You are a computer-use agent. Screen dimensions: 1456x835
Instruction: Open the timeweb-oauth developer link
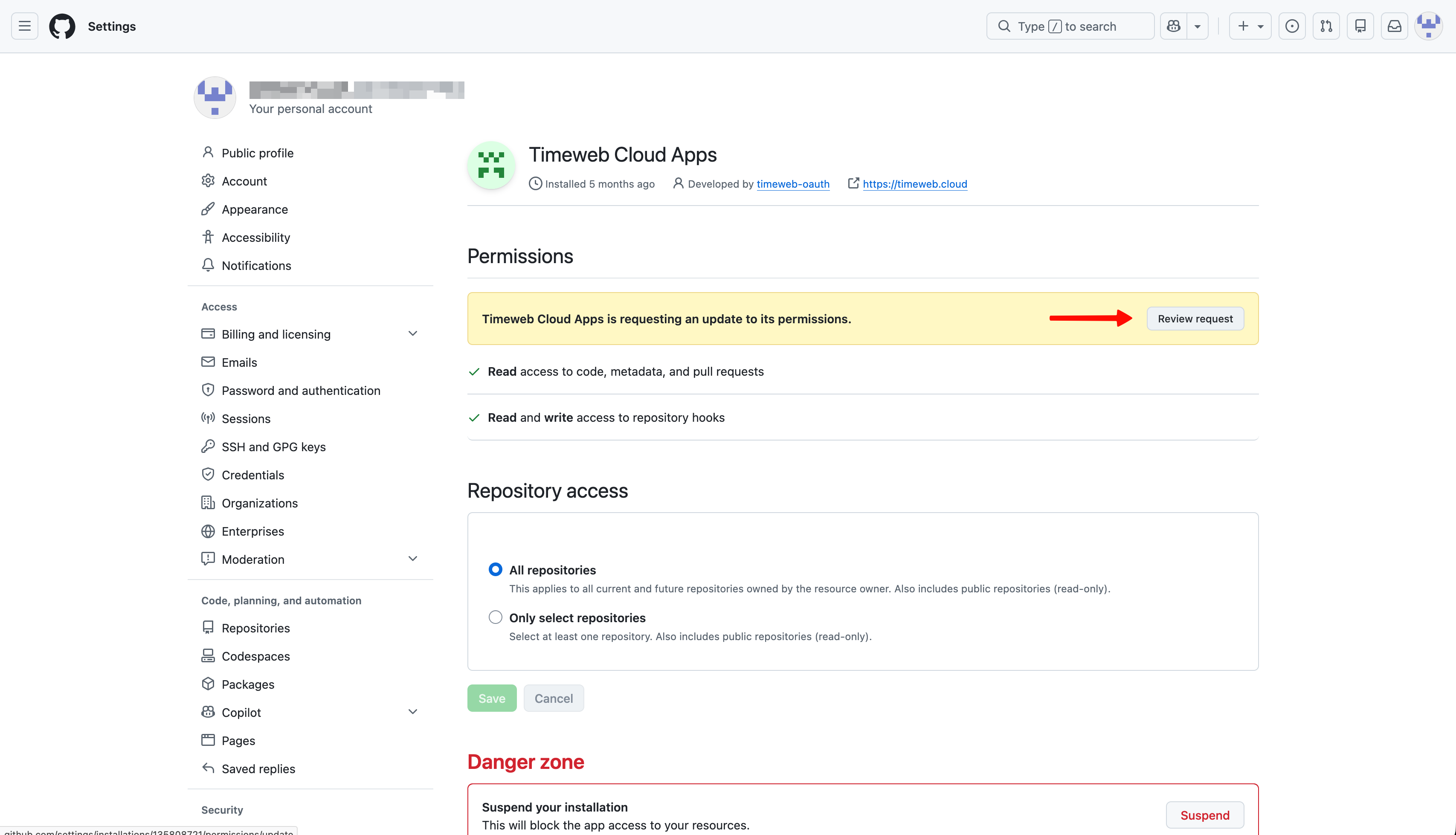792,183
